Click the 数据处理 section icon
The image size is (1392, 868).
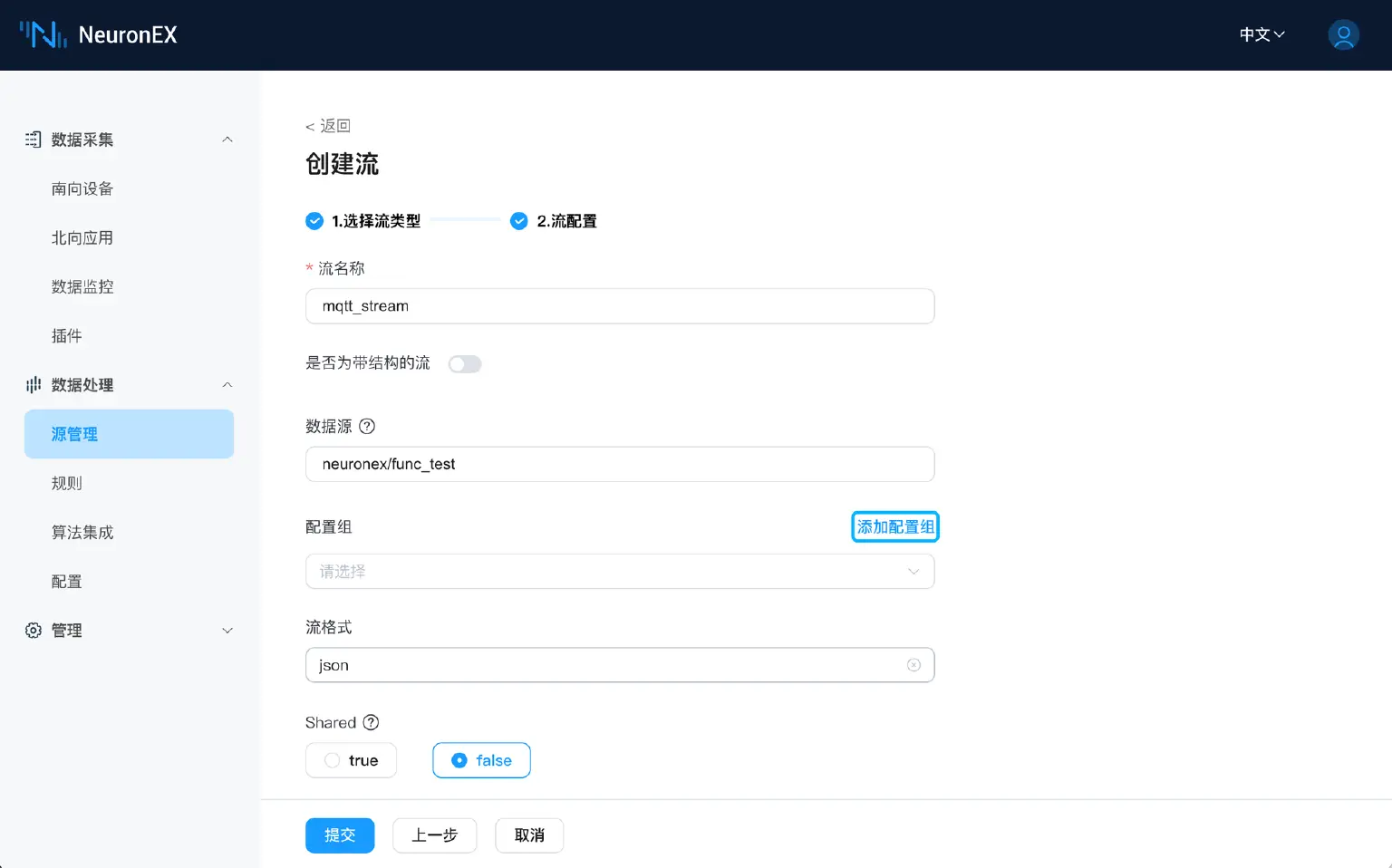[x=33, y=385]
